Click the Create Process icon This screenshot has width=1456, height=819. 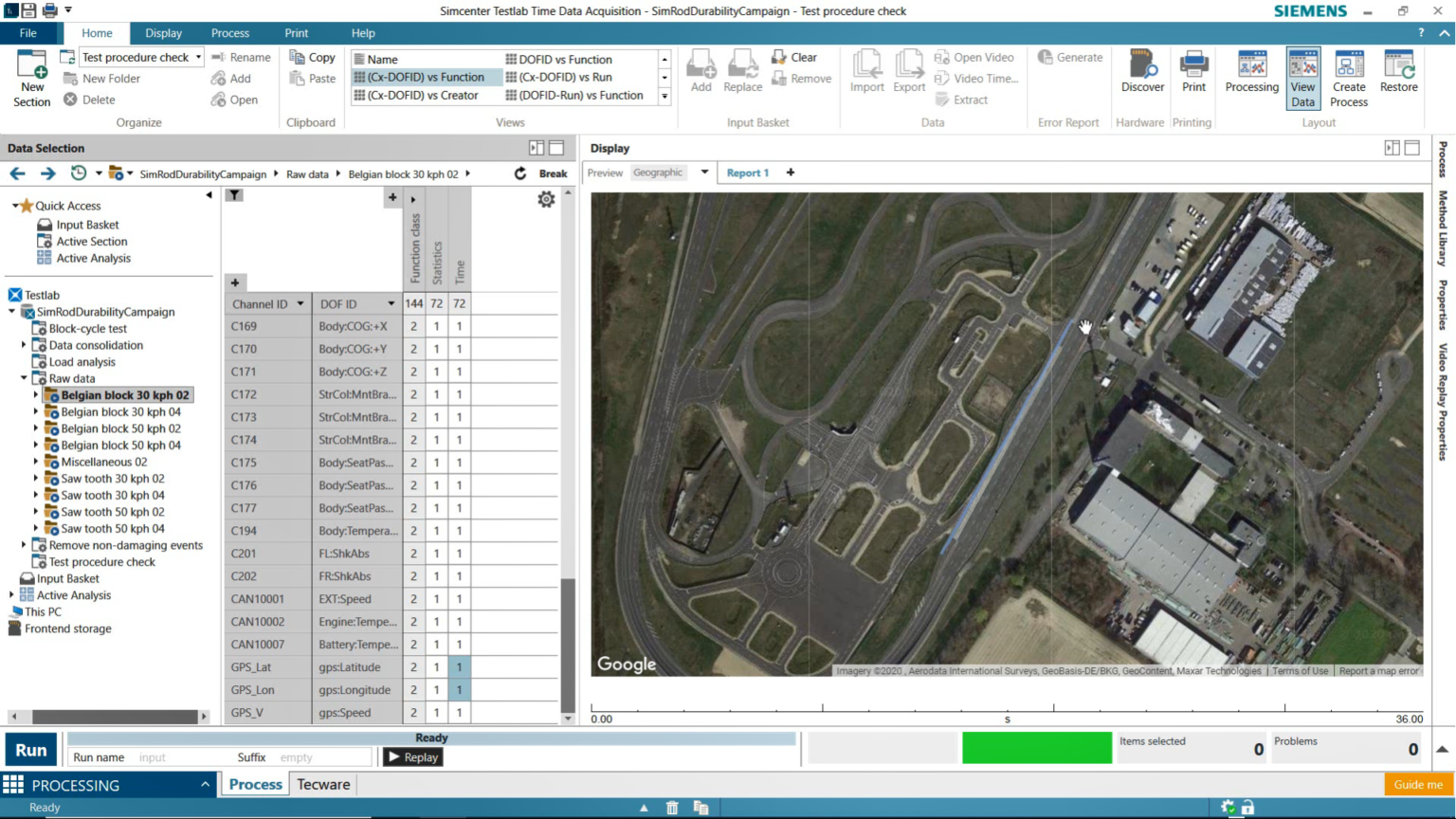[1348, 78]
